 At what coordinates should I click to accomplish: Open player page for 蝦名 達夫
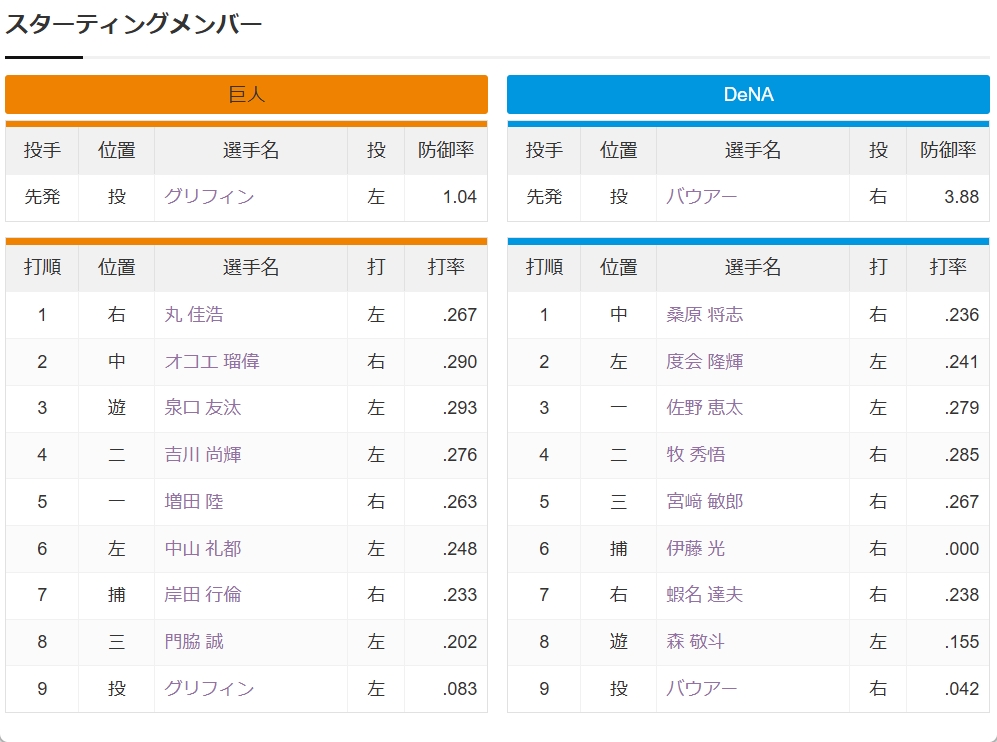click(705, 594)
